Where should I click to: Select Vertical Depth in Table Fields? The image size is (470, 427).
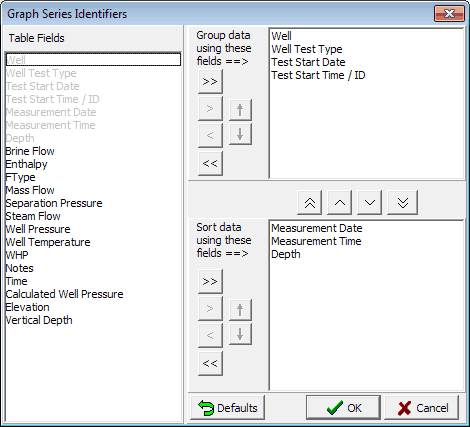(x=39, y=320)
